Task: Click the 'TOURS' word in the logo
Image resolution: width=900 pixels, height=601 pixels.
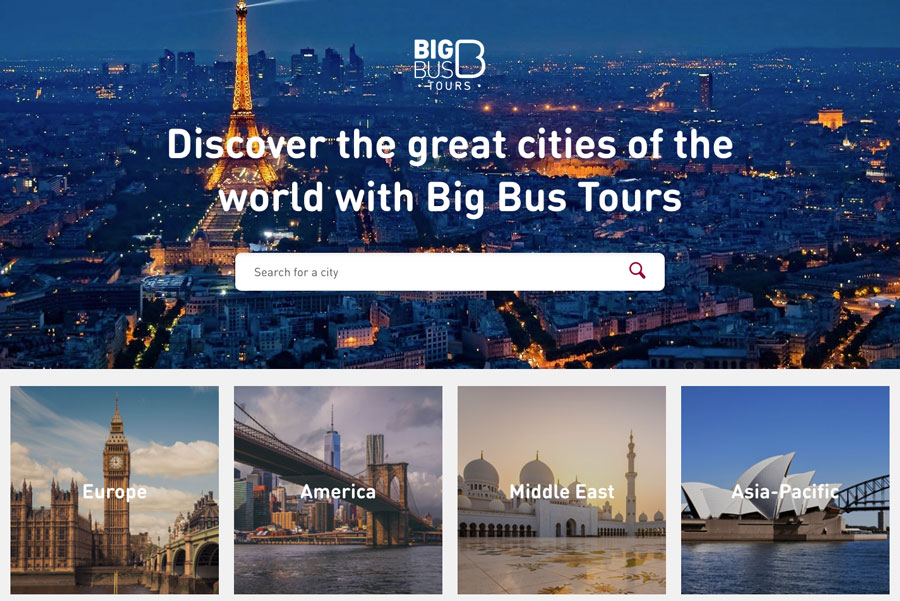Action: tap(449, 86)
